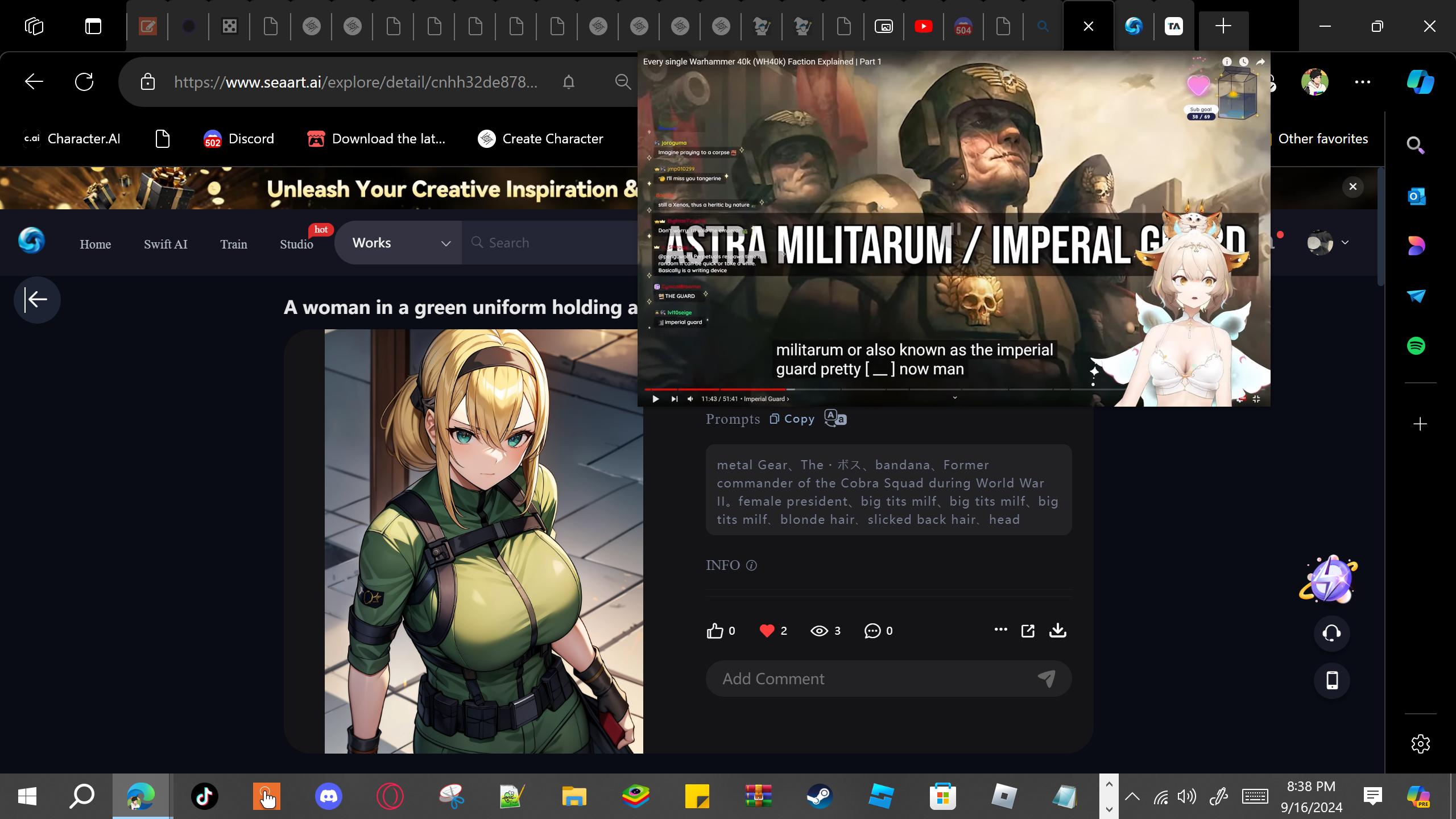
Task: Open the artwork more options menu
Action: pos(1000,629)
